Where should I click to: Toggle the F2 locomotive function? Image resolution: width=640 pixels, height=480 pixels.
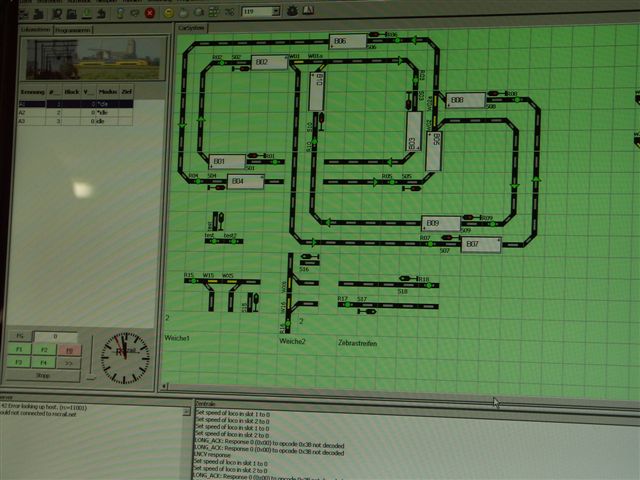pos(44,351)
